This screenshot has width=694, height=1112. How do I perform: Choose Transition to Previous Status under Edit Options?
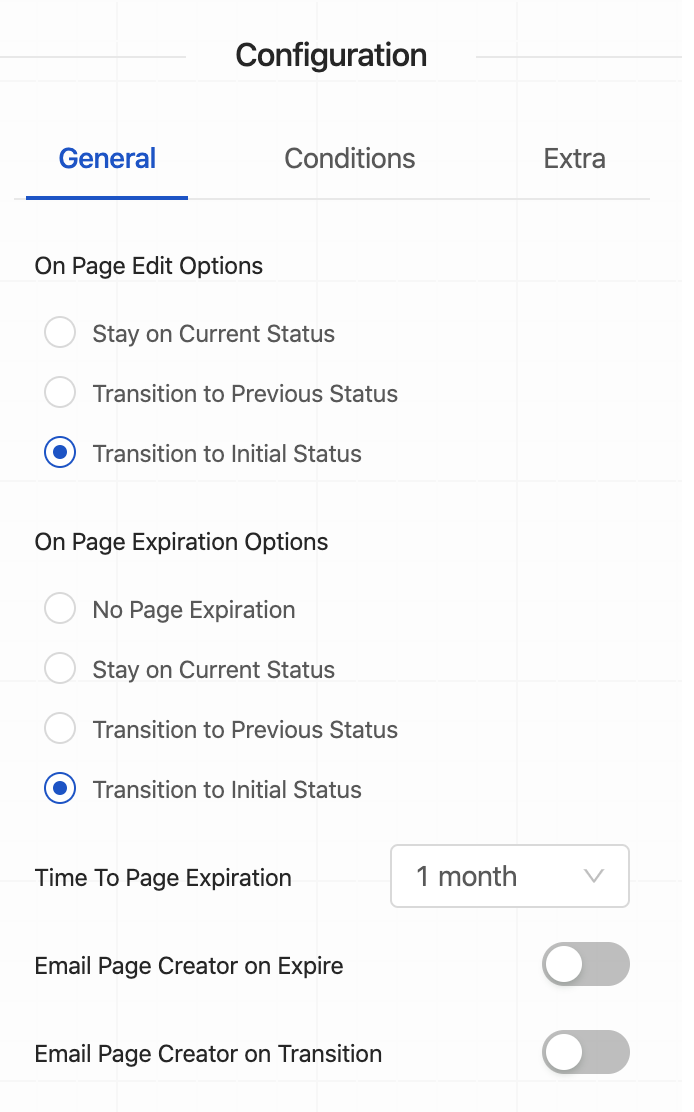(x=61, y=393)
